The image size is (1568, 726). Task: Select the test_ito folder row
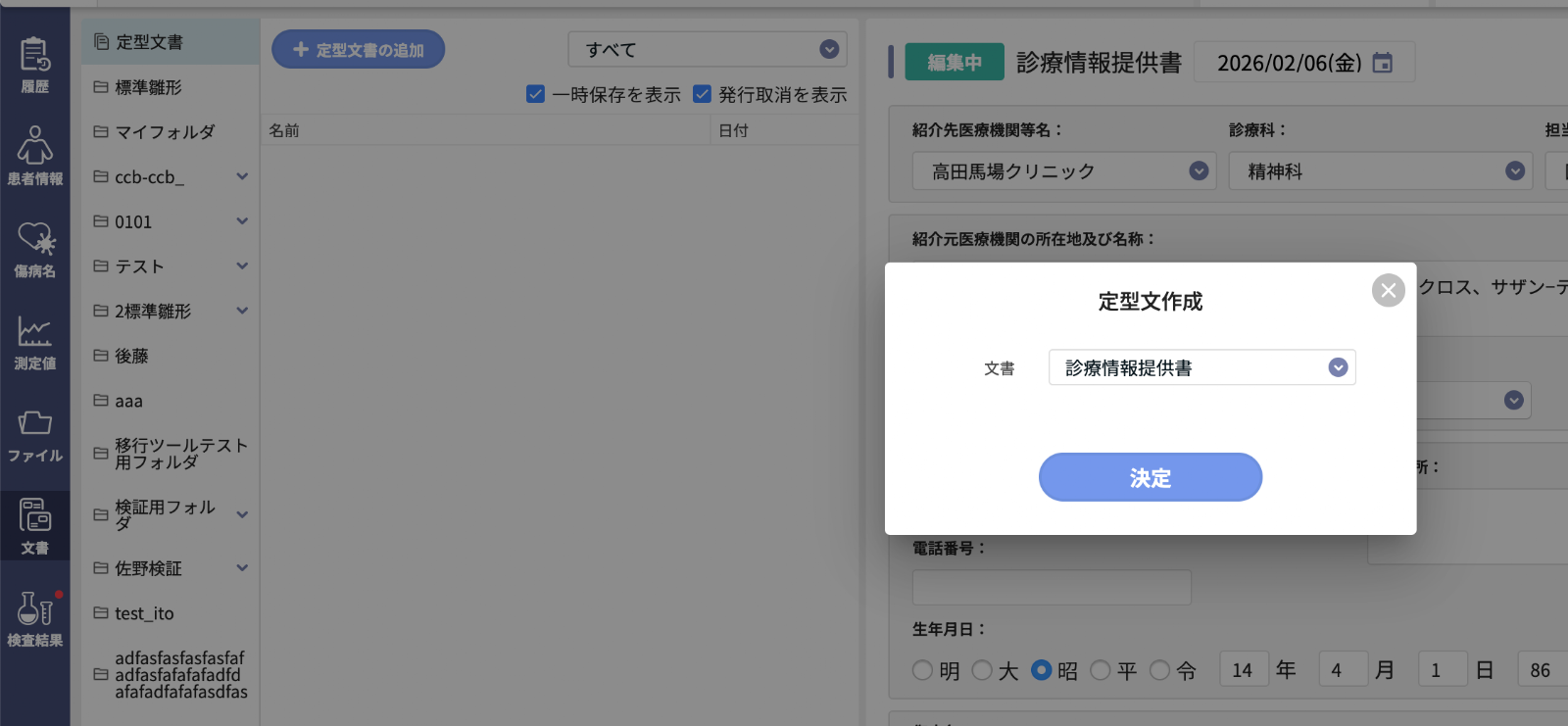(171, 613)
